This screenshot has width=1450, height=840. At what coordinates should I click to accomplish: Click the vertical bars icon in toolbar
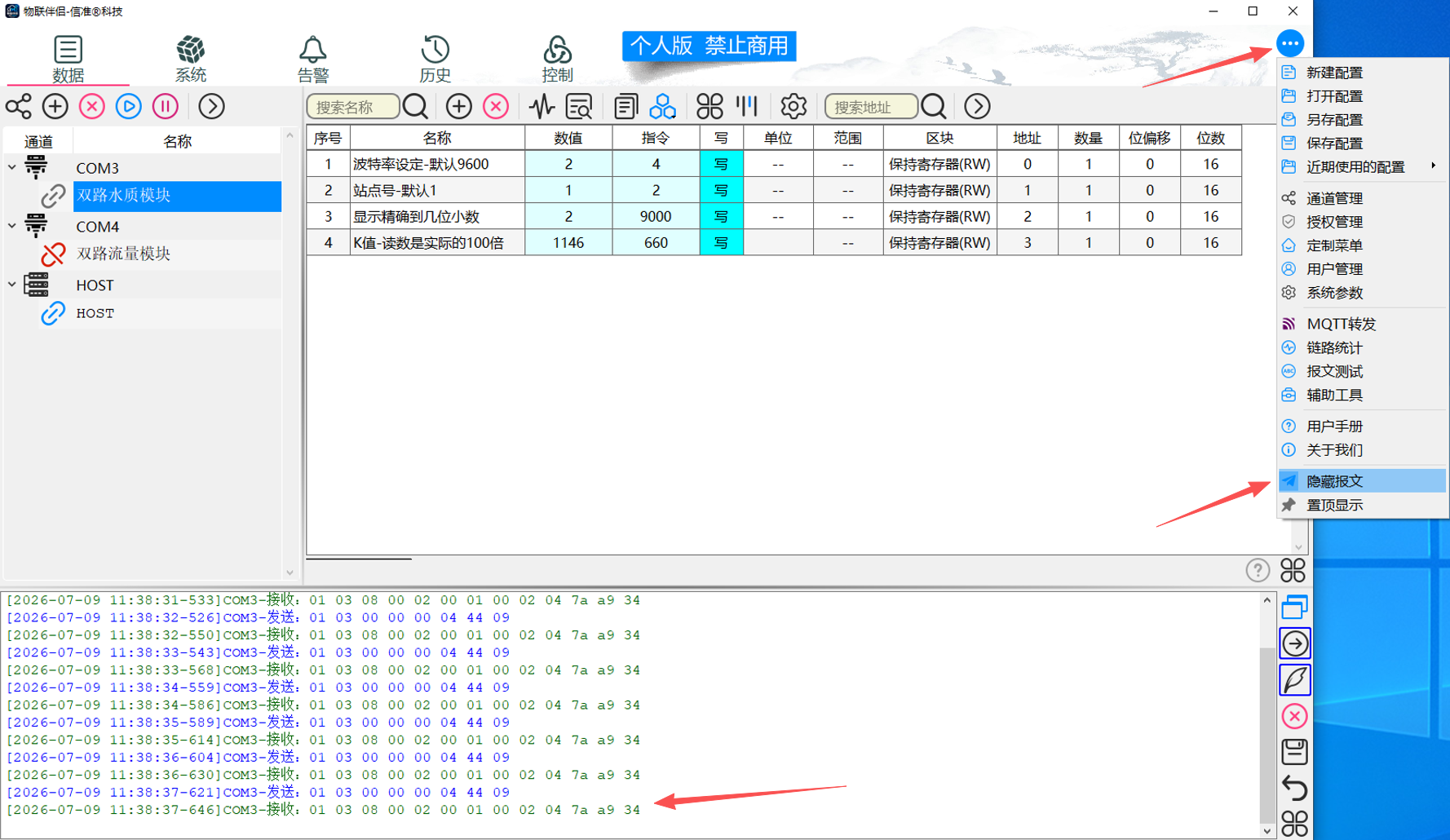[x=747, y=106]
